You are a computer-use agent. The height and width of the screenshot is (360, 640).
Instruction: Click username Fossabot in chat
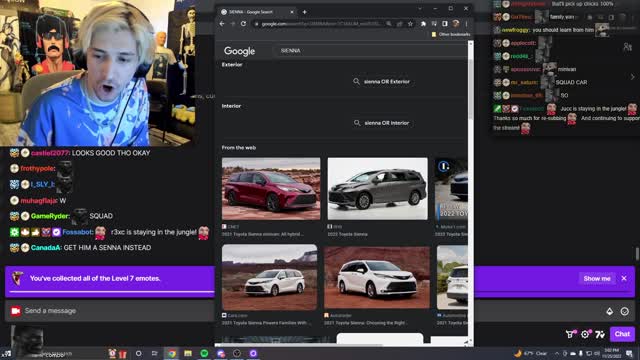(78, 232)
